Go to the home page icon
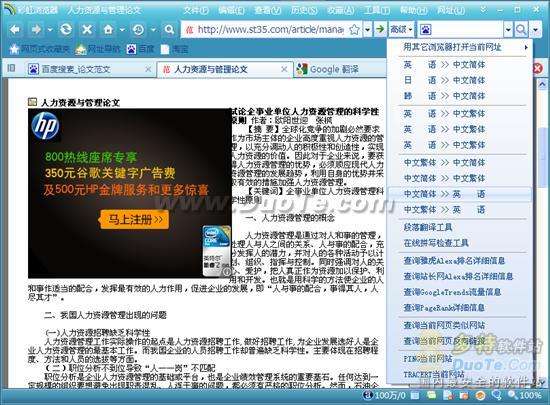 click(x=108, y=30)
